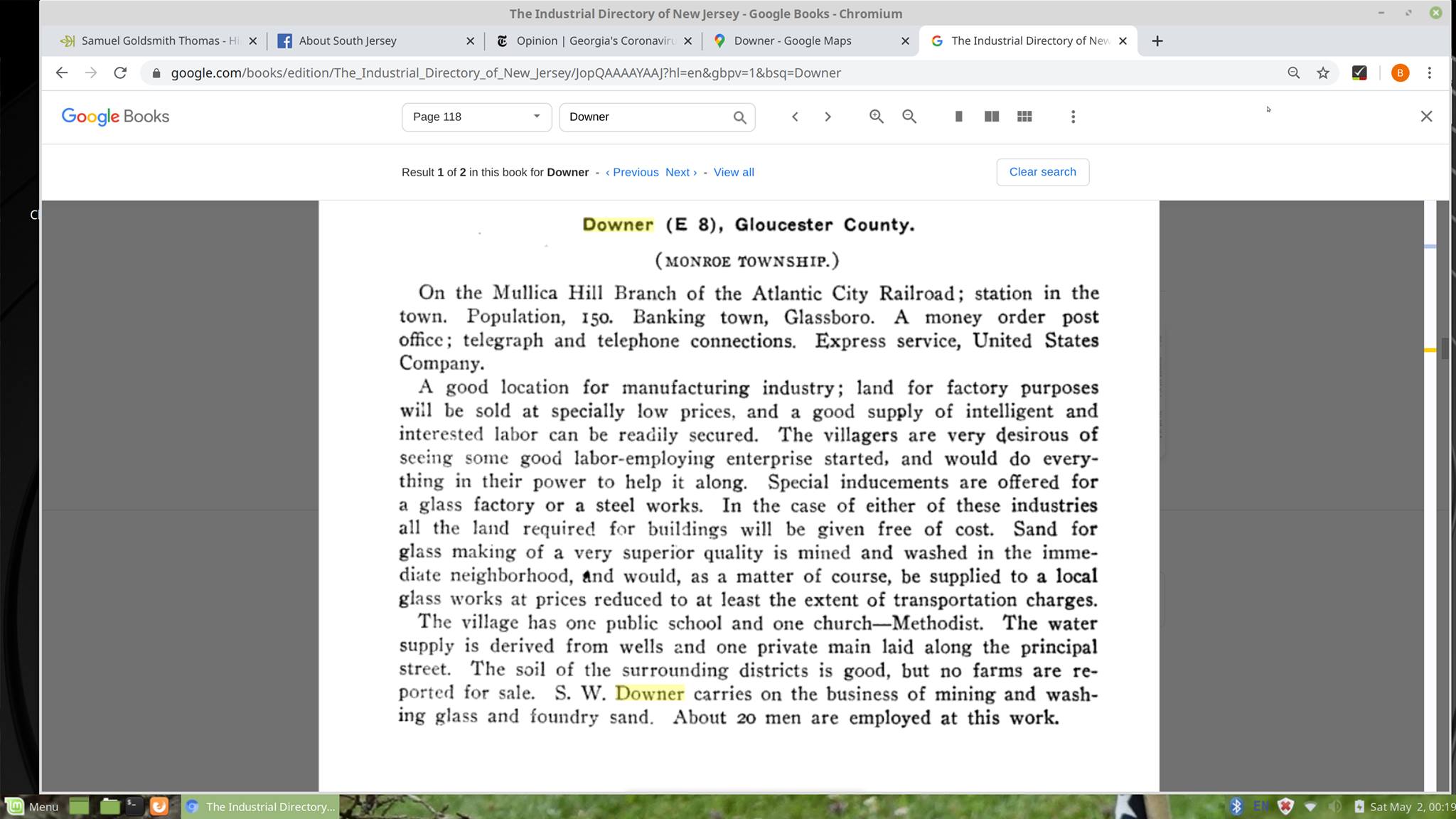Close the Industrial Directory tab
The width and height of the screenshot is (1456, 819).
1123,41
